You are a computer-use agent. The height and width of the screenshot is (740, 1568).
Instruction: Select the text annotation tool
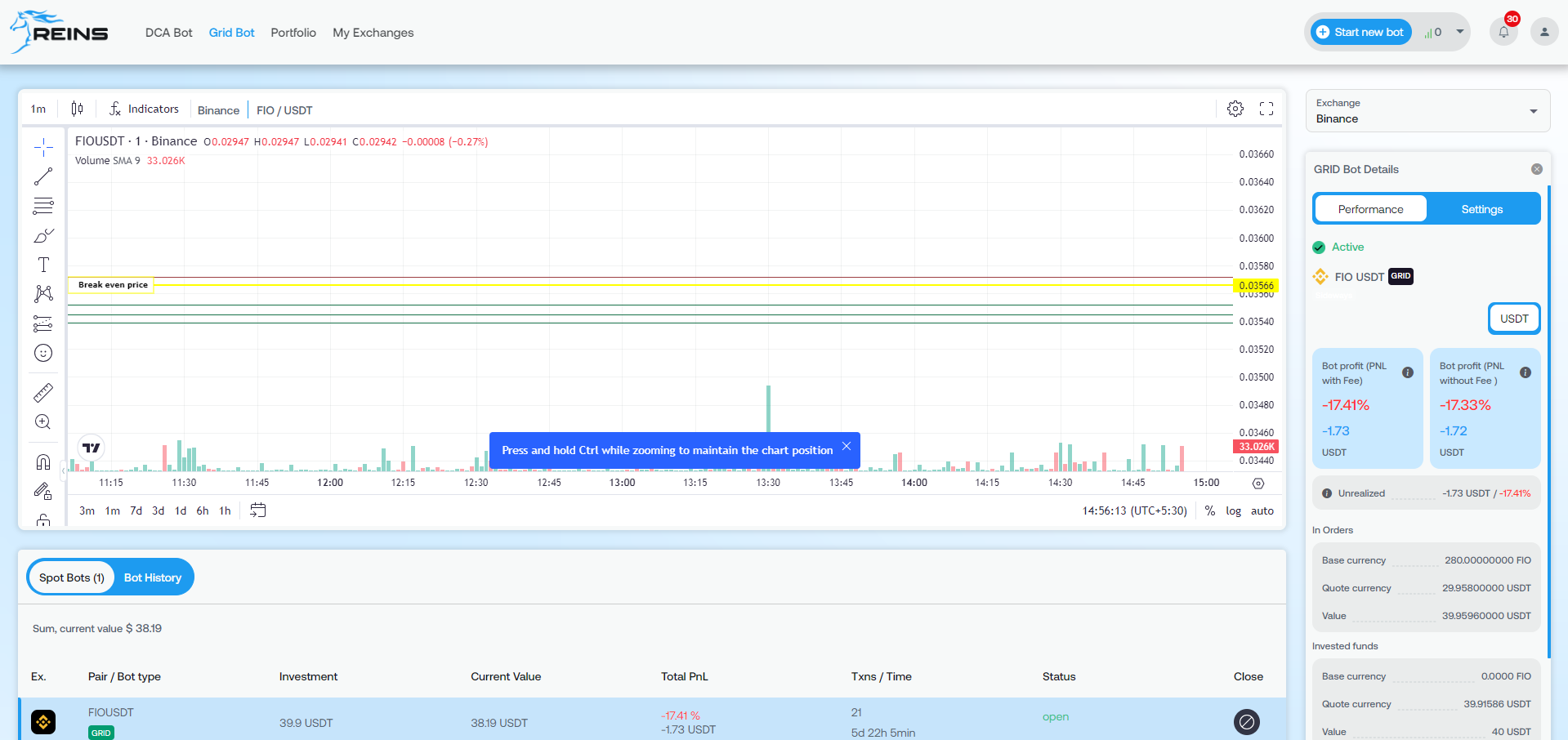[43, 265]
